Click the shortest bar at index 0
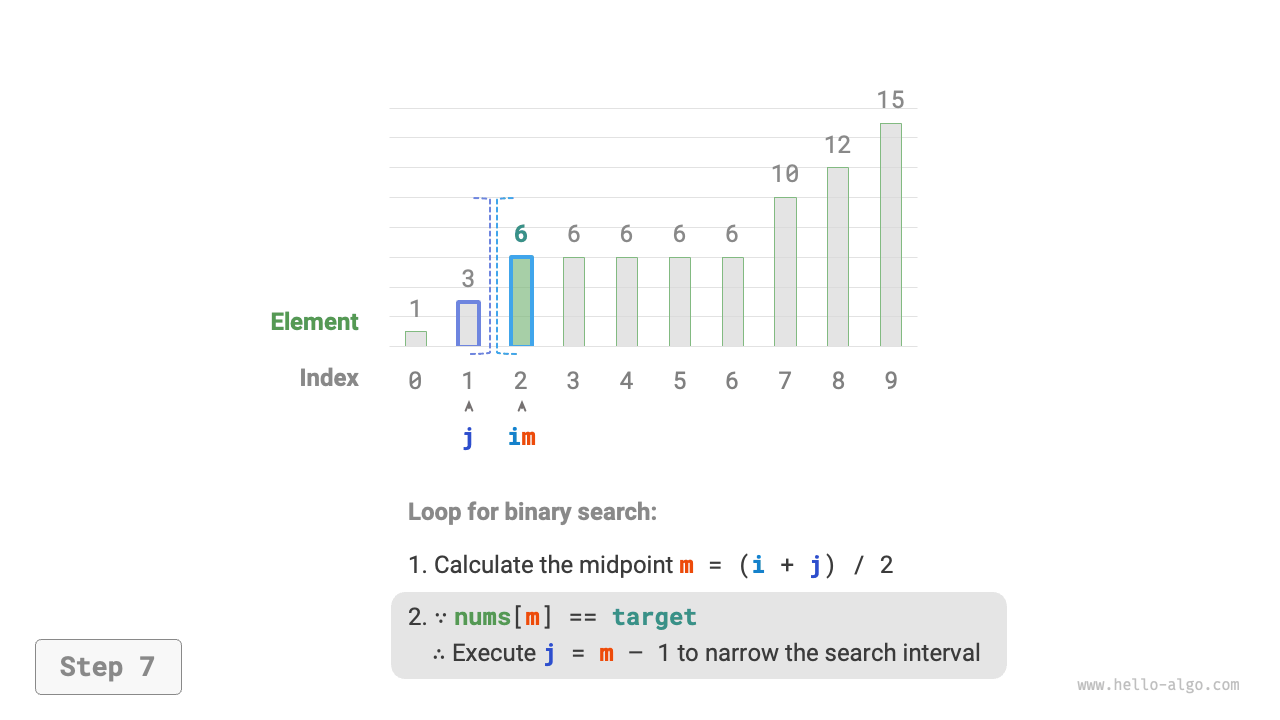 pyautogui.click(x=416, y=339)
